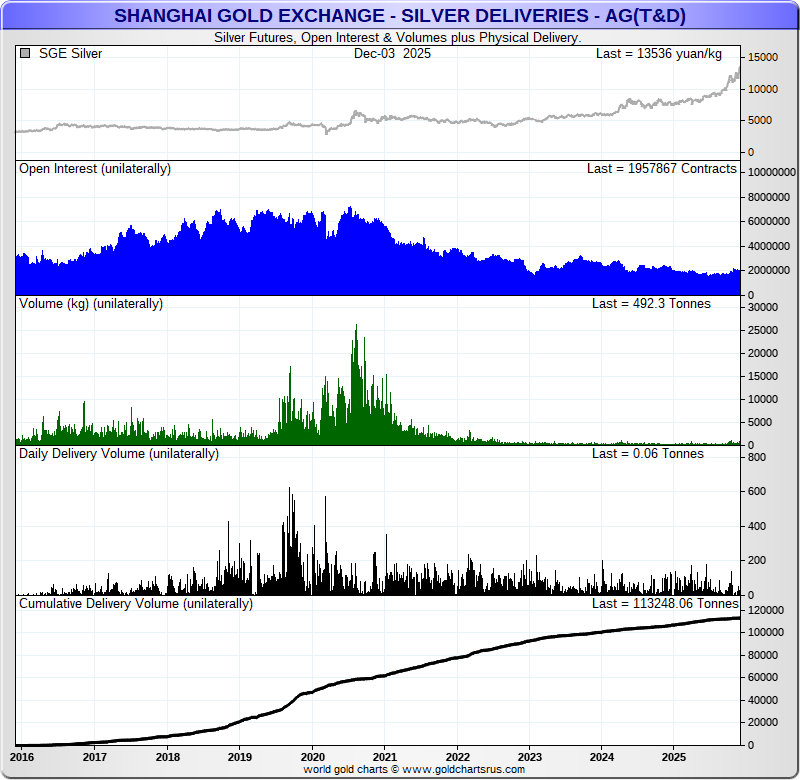
Task: Click the SGE Silver legend text
Action: pos(70,54)
